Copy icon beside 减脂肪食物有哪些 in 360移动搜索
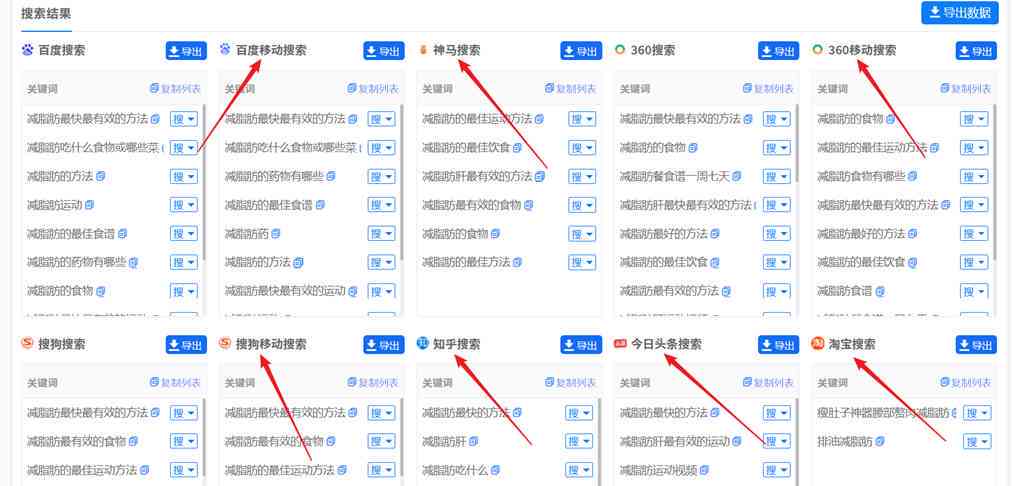1012x486 pixels. tap(912, 176)
